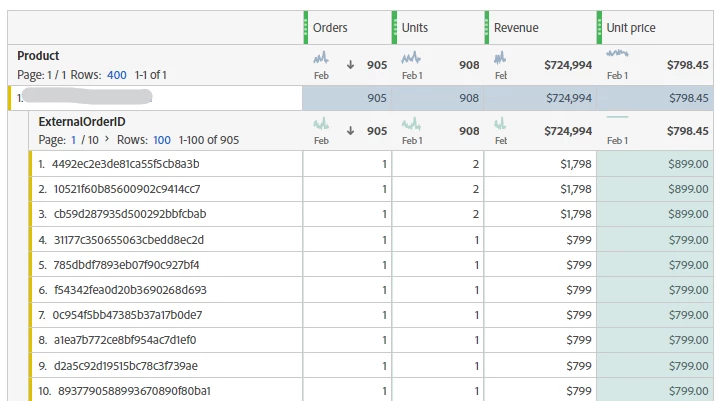Change ExternalOrderID rows count of 100
The width and height of the screenshot is (716, 401).
(162, 140)
